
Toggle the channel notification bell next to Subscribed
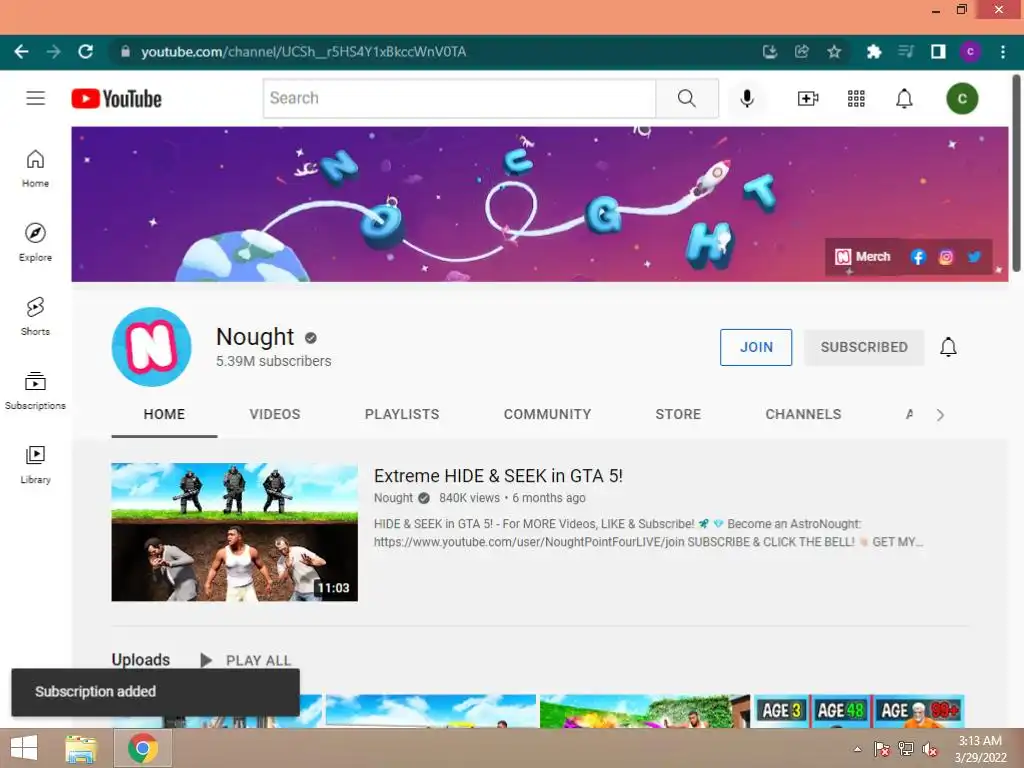(948, 347)
